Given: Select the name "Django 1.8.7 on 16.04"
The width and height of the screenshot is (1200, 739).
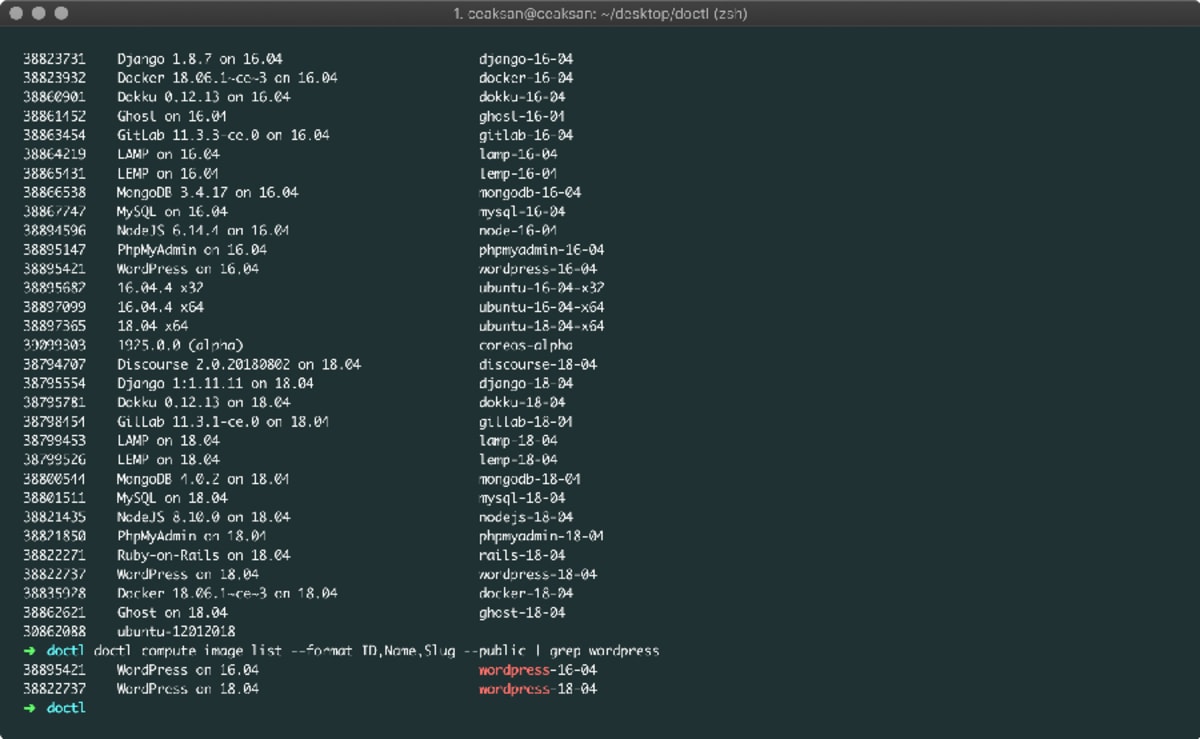Looking at the screenshot, I should 199,59.
